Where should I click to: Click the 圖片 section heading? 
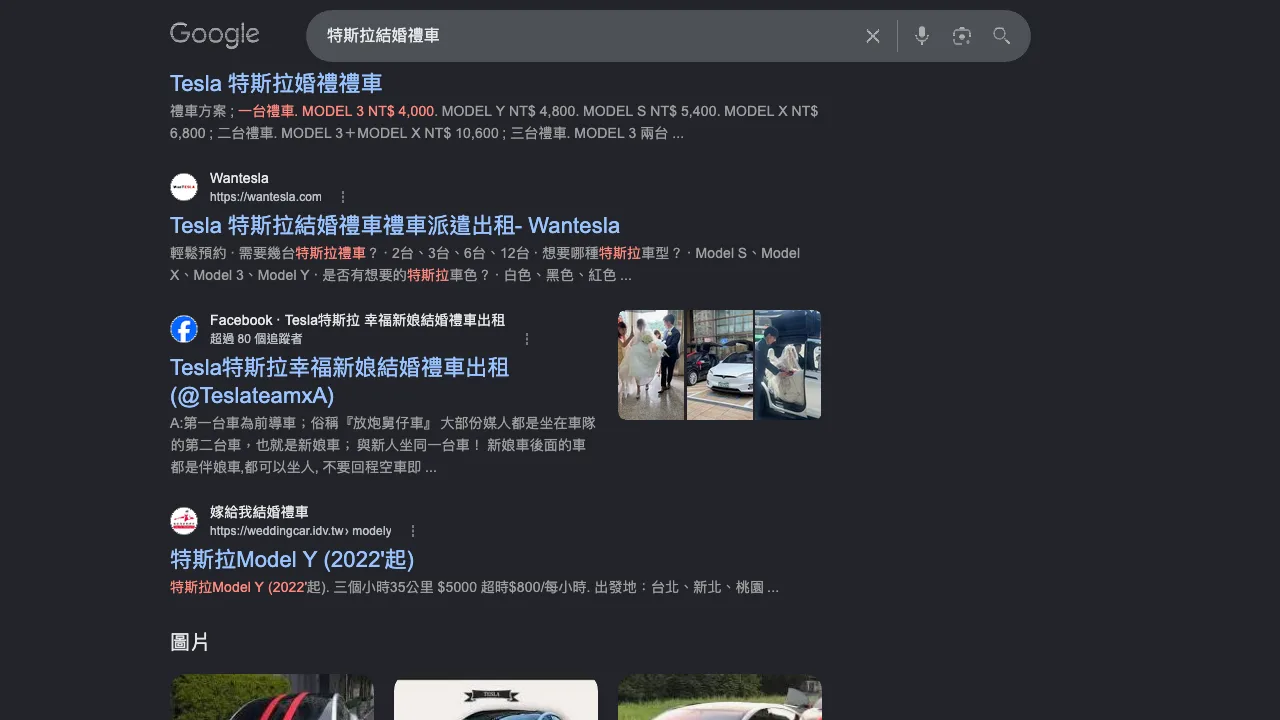(190, 642)
